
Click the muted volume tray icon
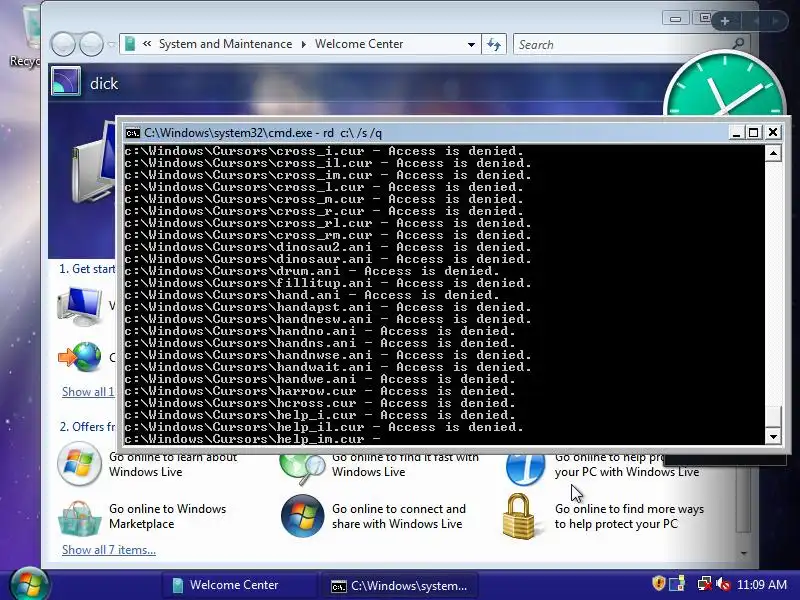click(722, 583)
